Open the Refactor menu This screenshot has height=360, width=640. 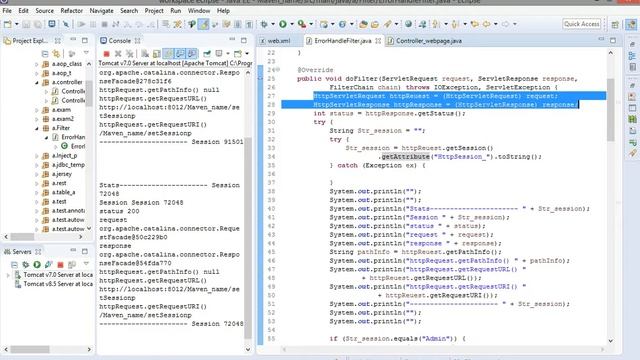click(x=71, y=11)
